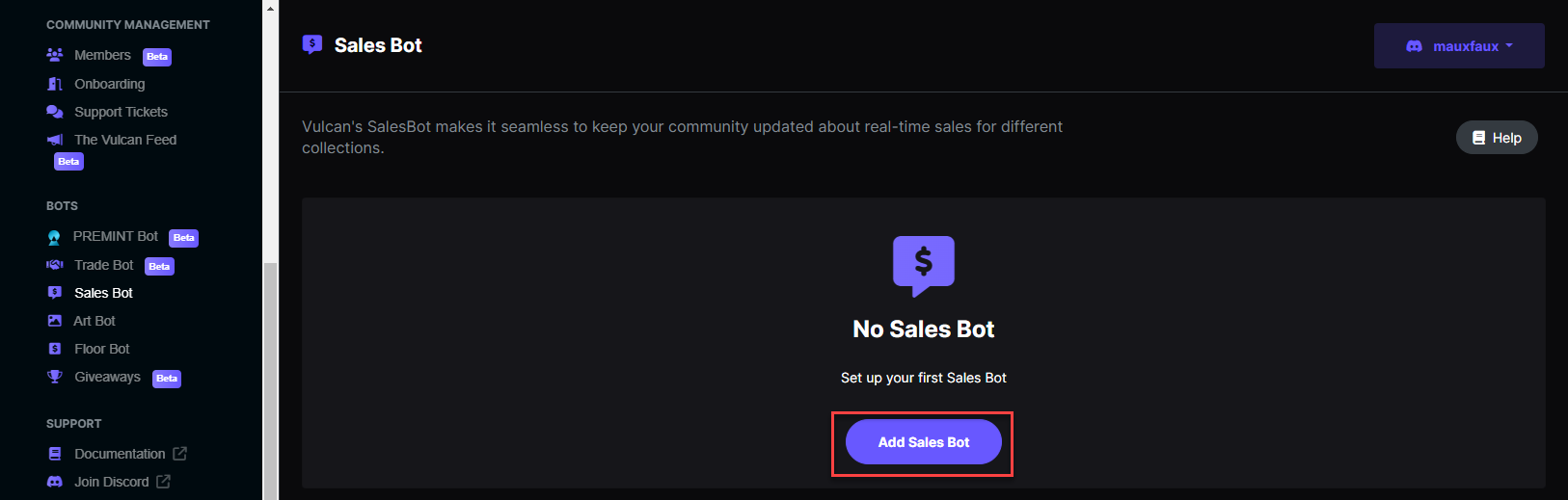Click the external-link icon next to Documentation
1568x500 pixels.
coord(179,453)
